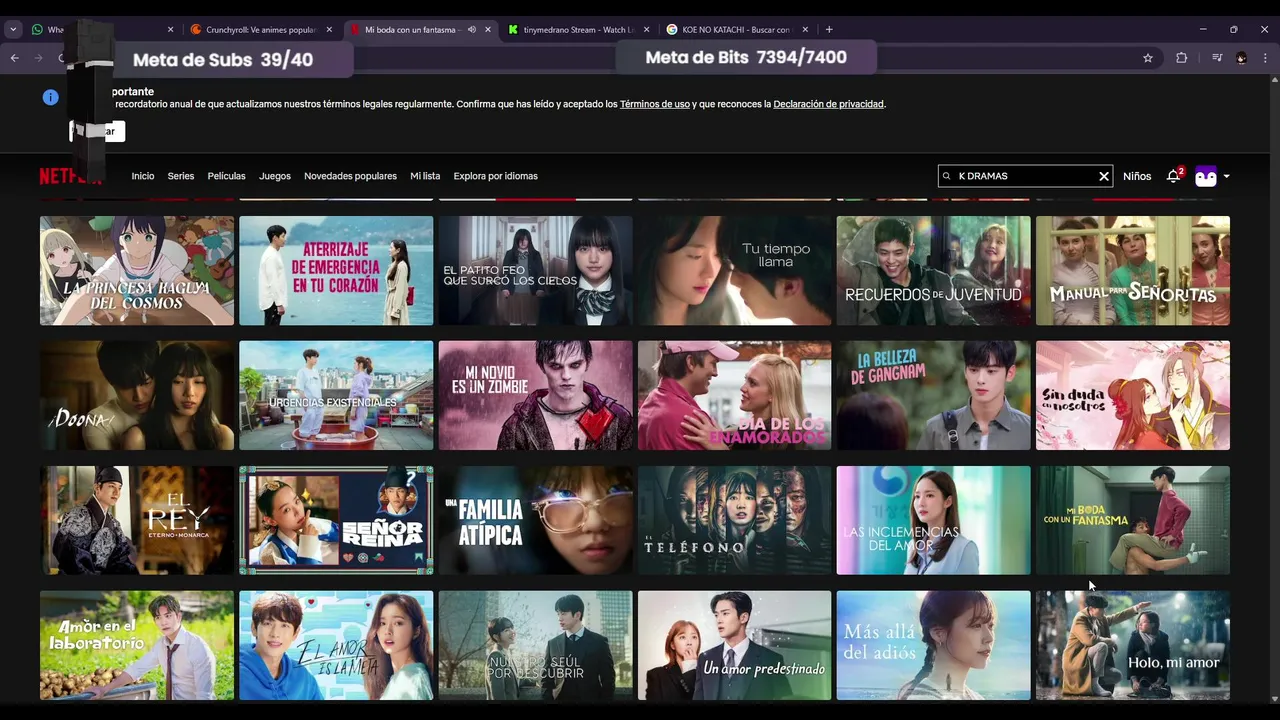
Task: Open the browser extensions puzzle icon
Action: click(1182, 58)
